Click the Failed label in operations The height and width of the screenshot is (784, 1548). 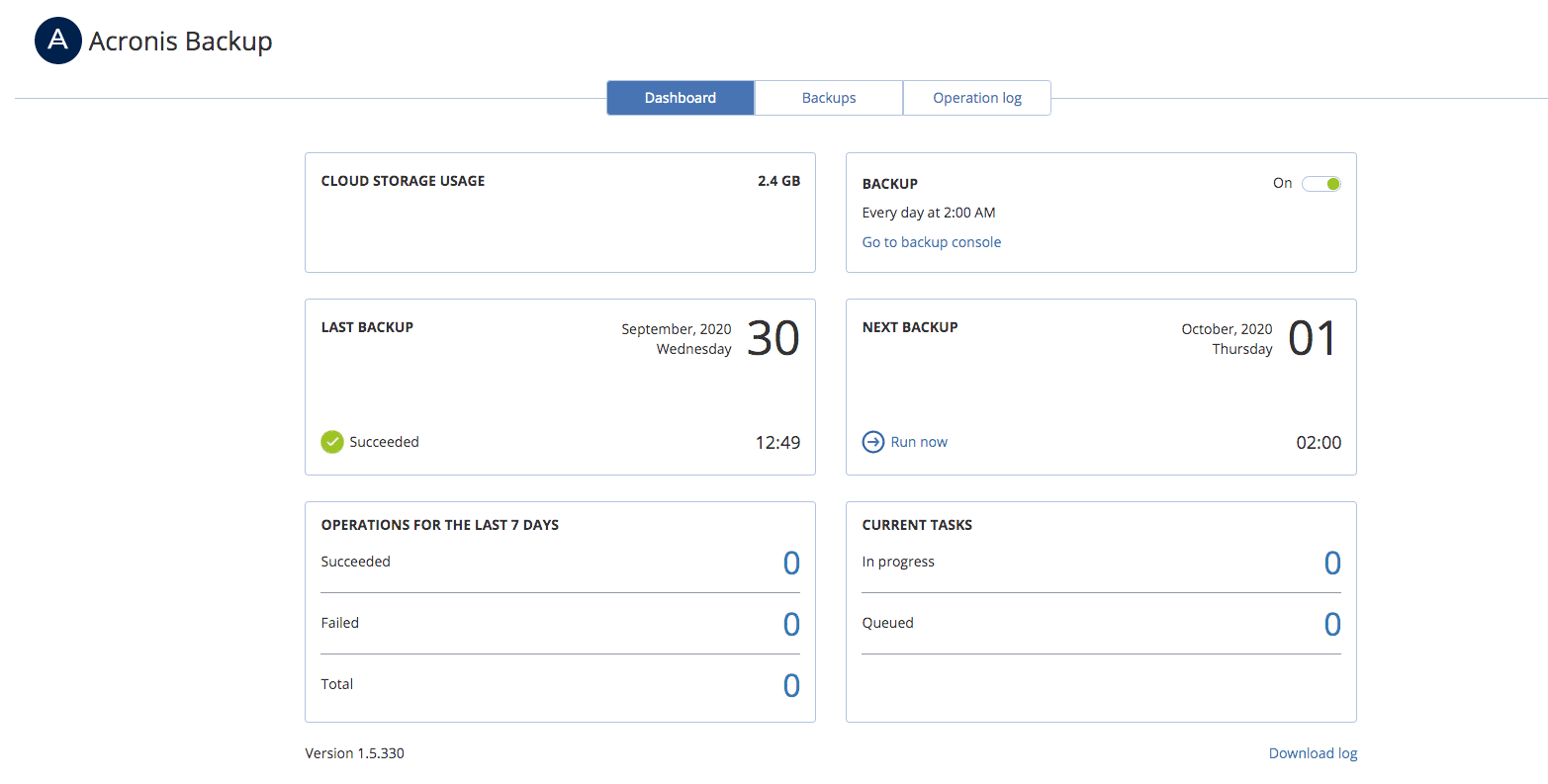pyautogui.click(x=340, y=623)
